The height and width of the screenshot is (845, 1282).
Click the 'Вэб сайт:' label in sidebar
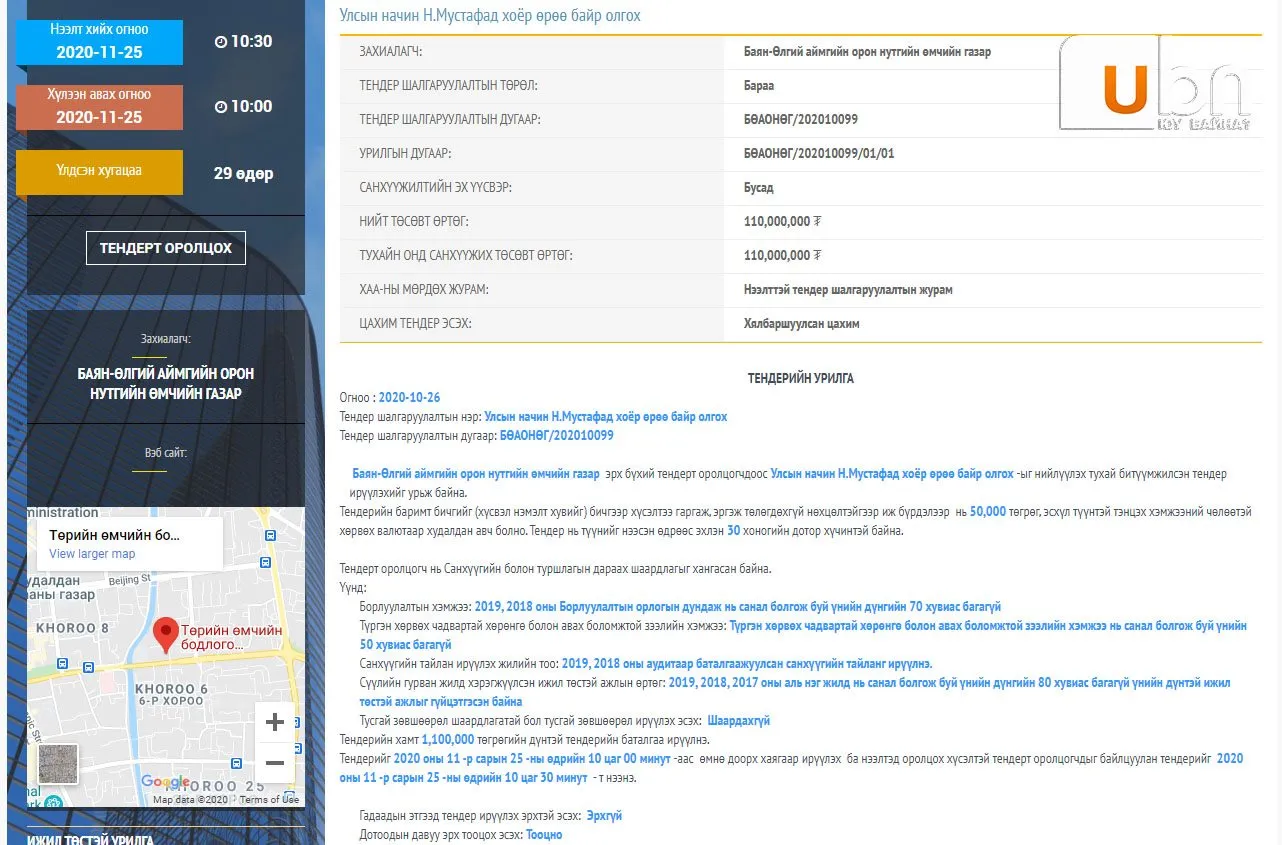[166, 453]
